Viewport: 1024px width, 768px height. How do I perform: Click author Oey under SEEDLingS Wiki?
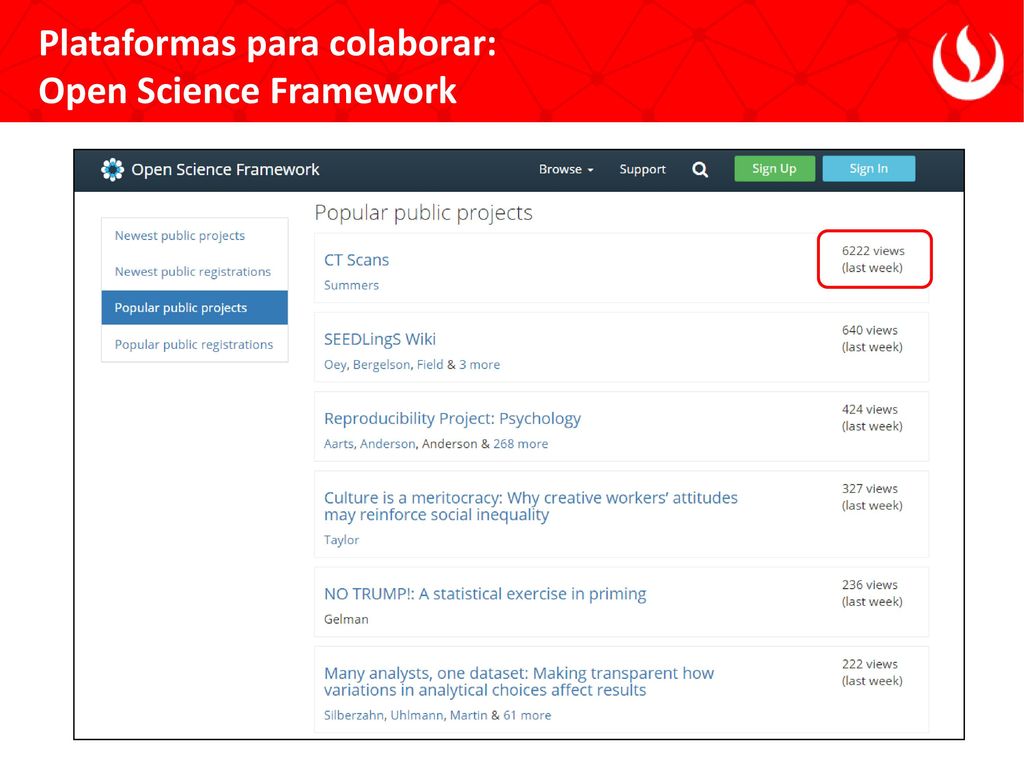point(335,365)
